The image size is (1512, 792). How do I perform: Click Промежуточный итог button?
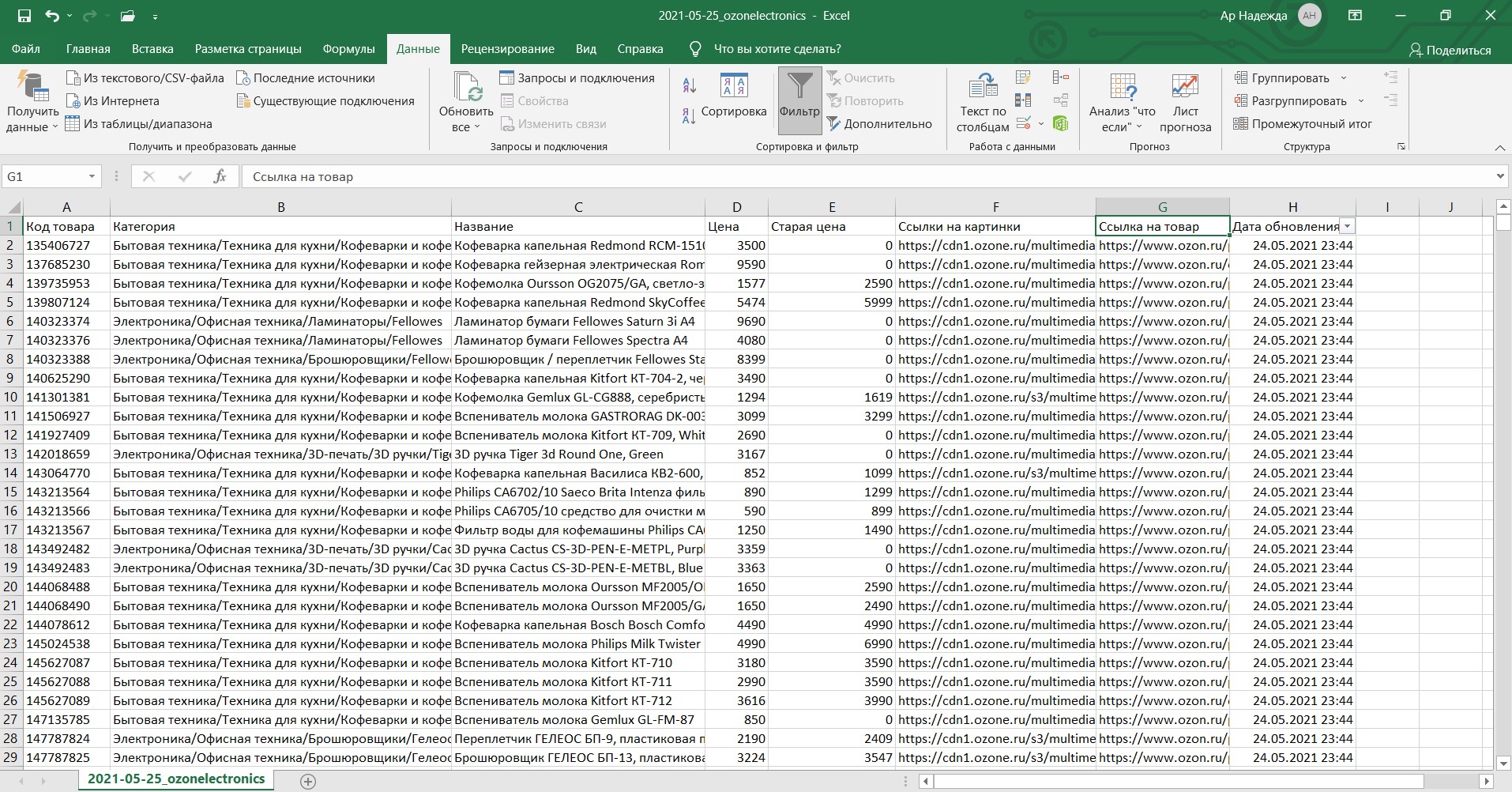[x=1303, y=124]
